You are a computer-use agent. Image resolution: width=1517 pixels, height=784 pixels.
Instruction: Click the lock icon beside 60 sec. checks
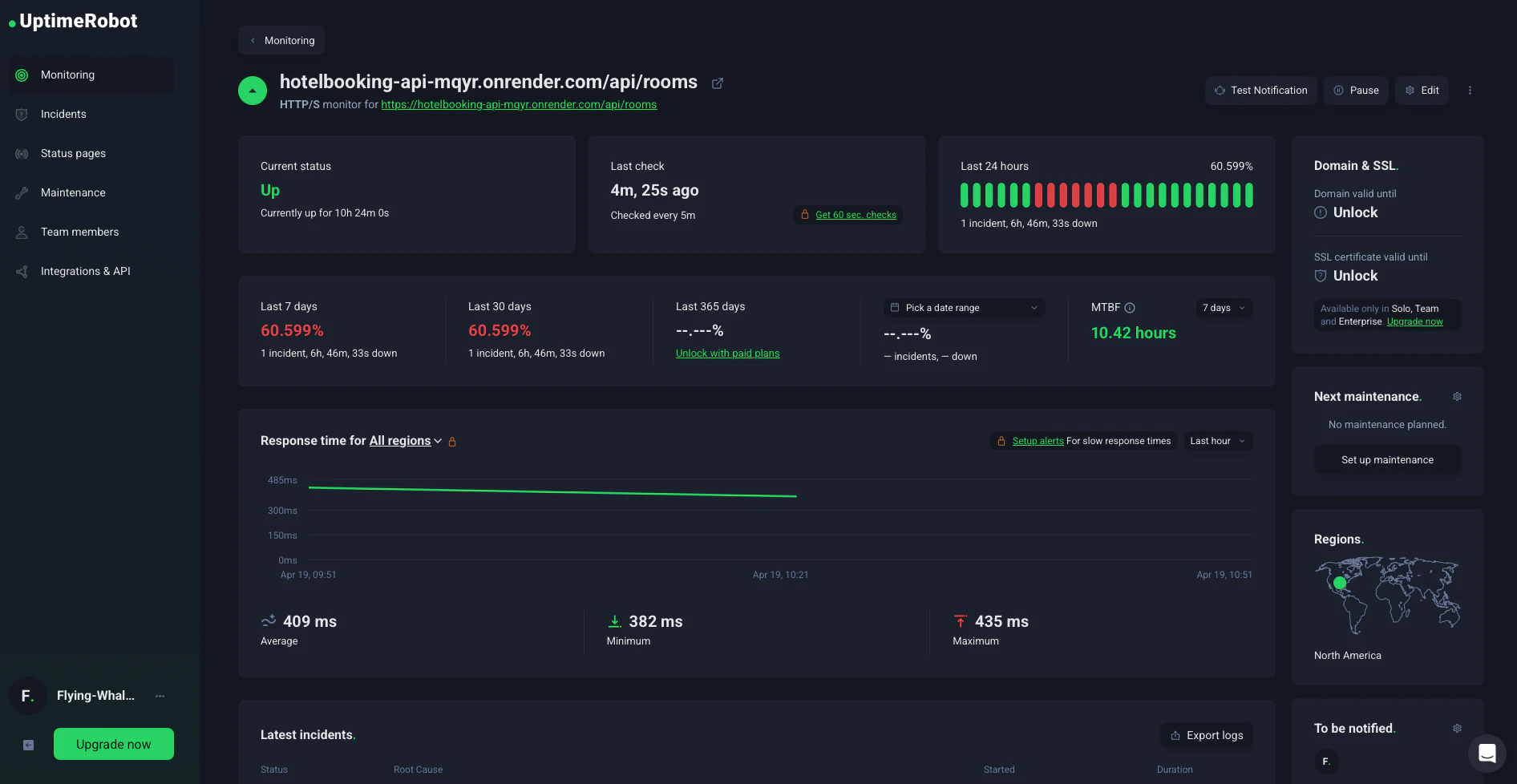coord(805,215)
